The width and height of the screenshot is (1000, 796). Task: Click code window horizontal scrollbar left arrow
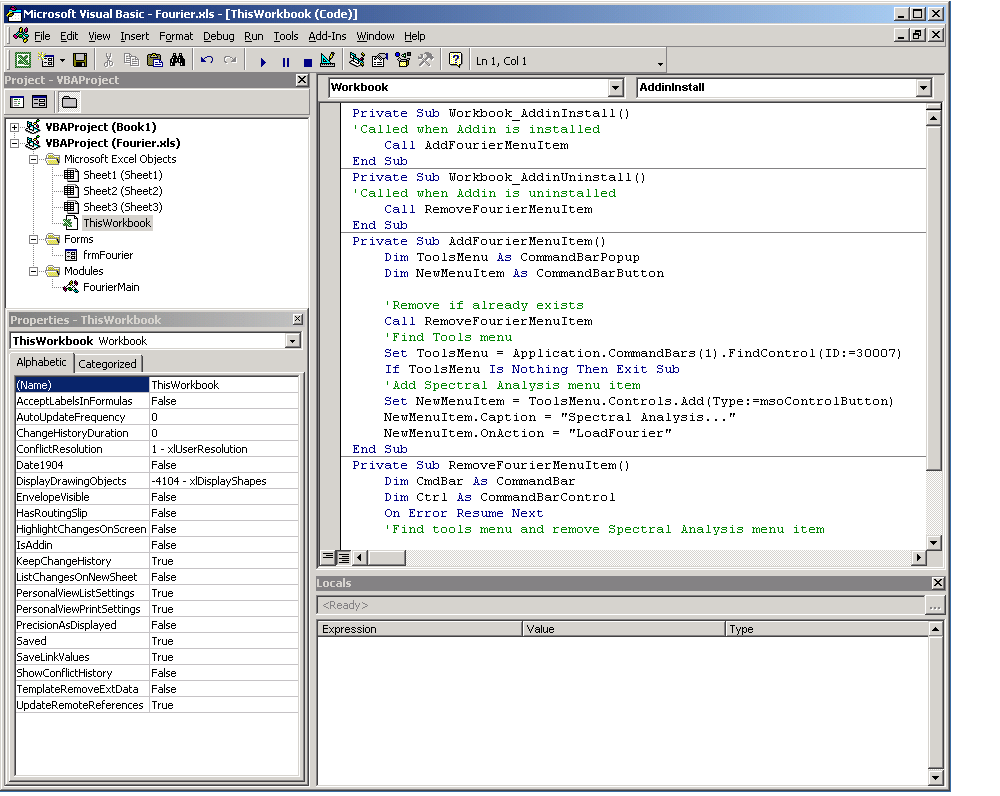(360, 557)
